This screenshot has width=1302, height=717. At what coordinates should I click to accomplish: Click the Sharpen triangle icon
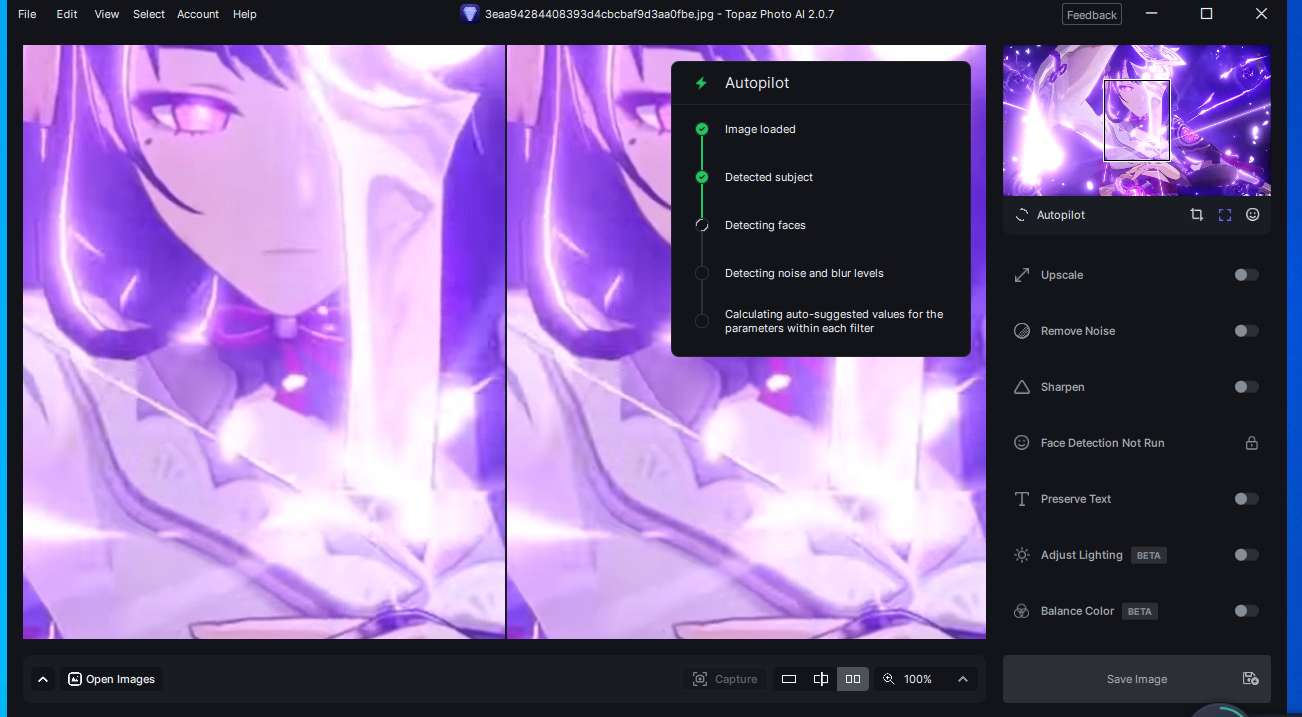coord(1022,387)
